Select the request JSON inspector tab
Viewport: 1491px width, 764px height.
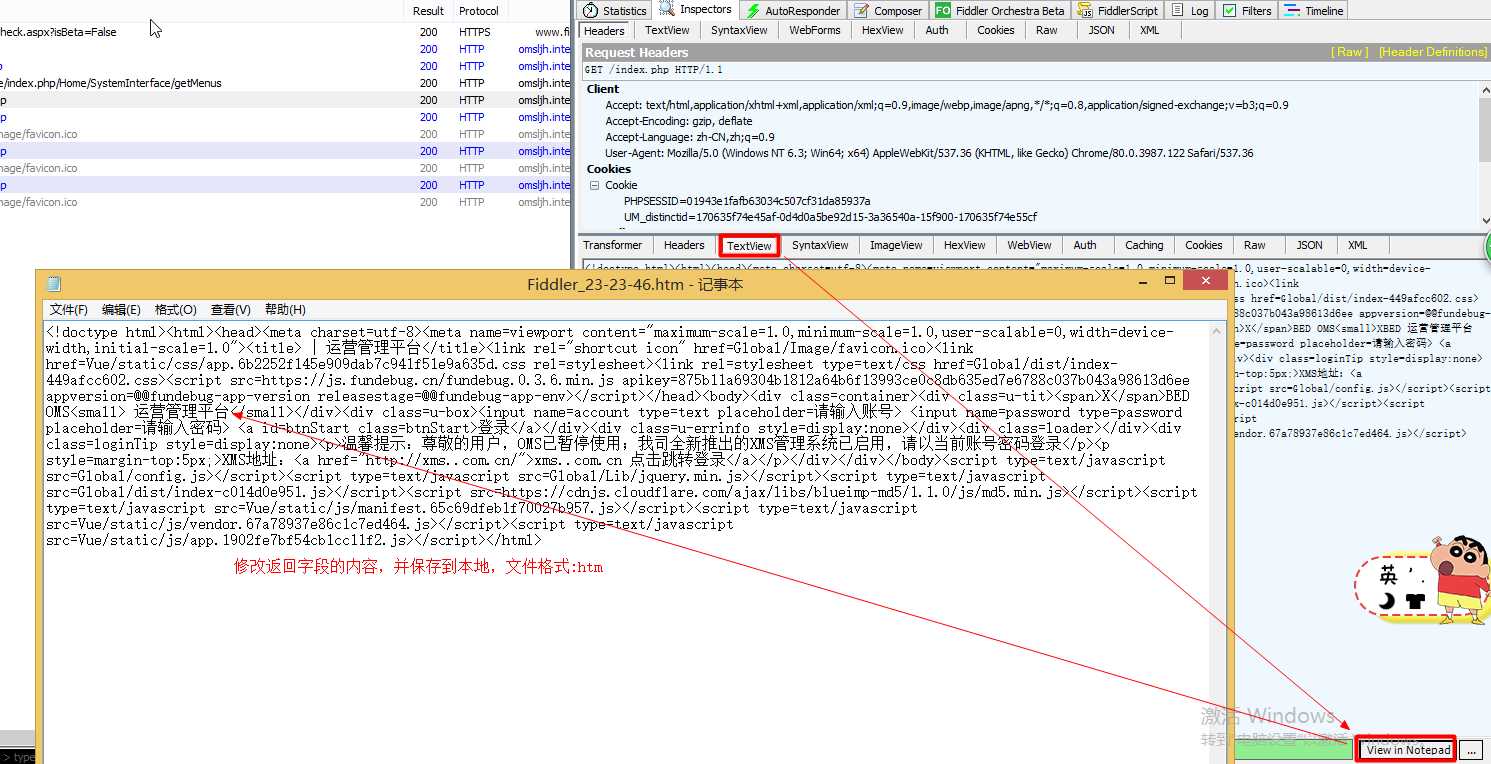tap(1101, 30)
